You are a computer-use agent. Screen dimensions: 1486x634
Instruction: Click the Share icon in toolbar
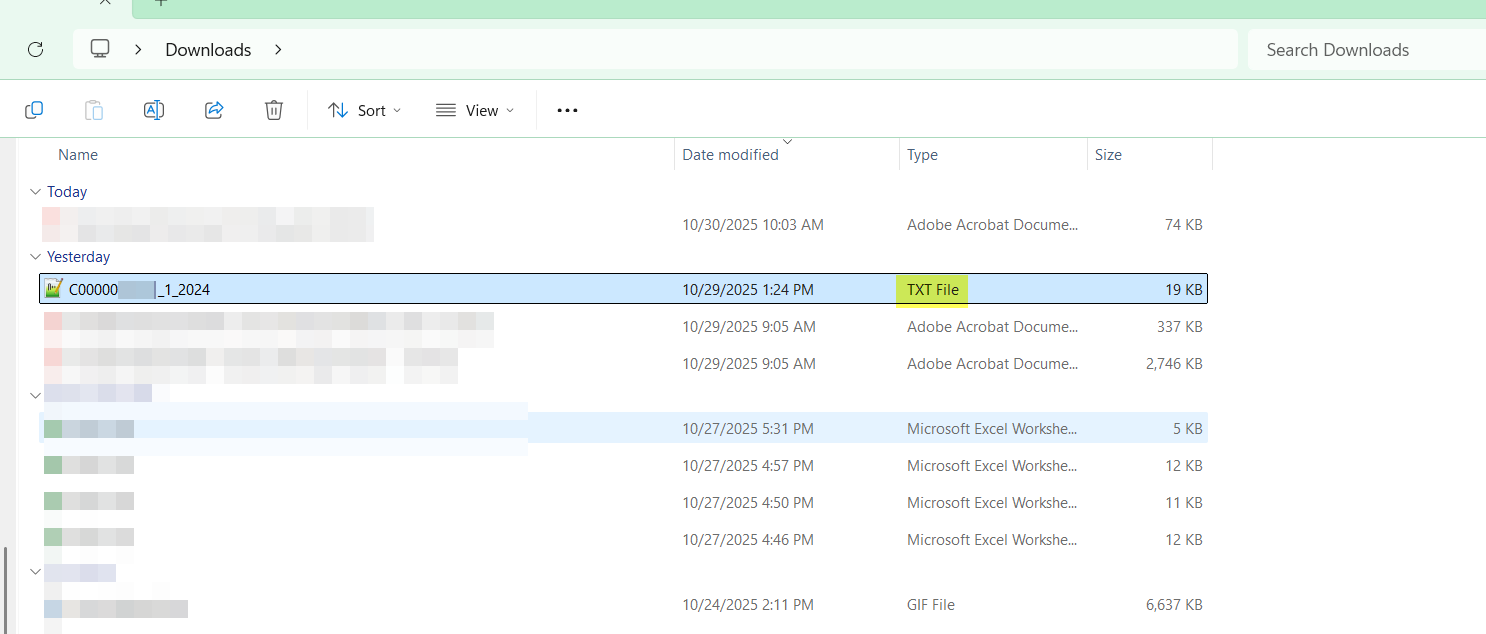point(214,110)
